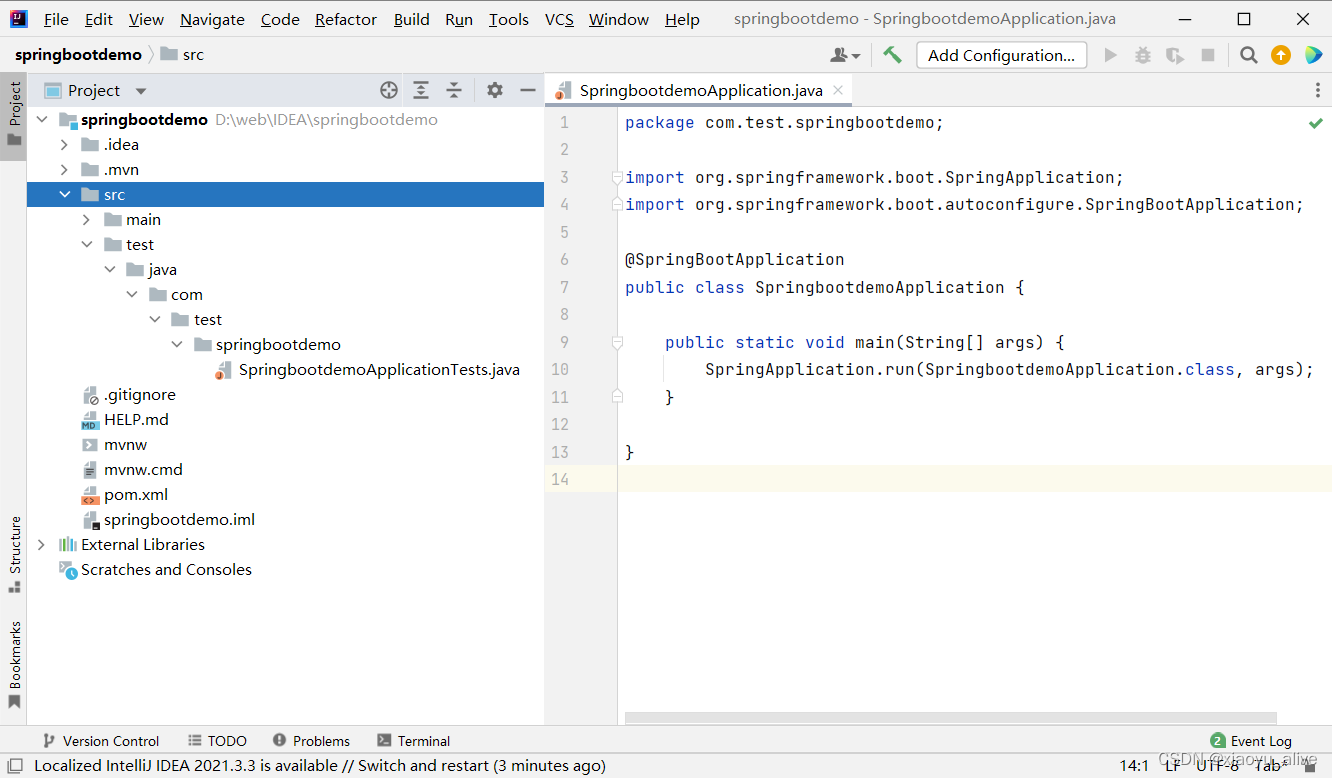Screen dimensions: 1332x778
Task: Collapse the java folder
Action: pyautogui.click(x=110, y=270)
